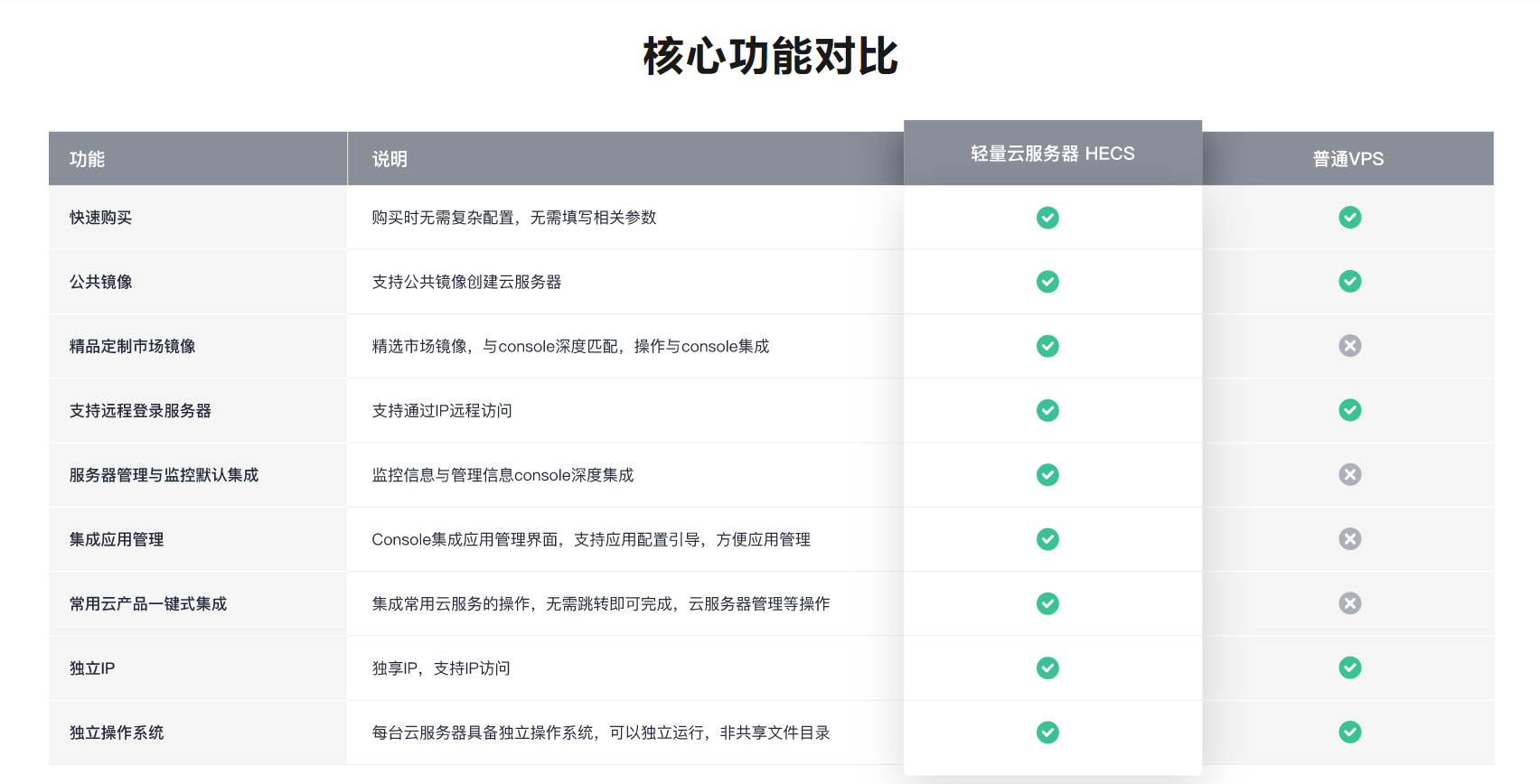The image size is (1540, 784).
Task: Click 普通VPS check icon for 独立操作系统
Action: click(1350, 732)
